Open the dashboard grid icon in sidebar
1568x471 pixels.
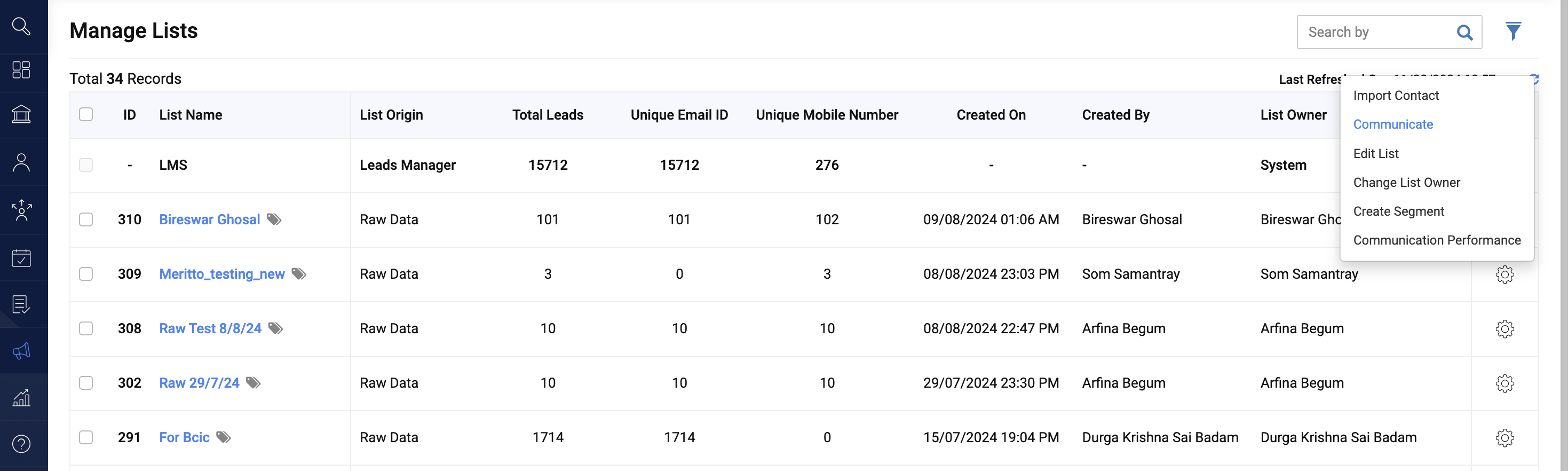tap(21, 69)
